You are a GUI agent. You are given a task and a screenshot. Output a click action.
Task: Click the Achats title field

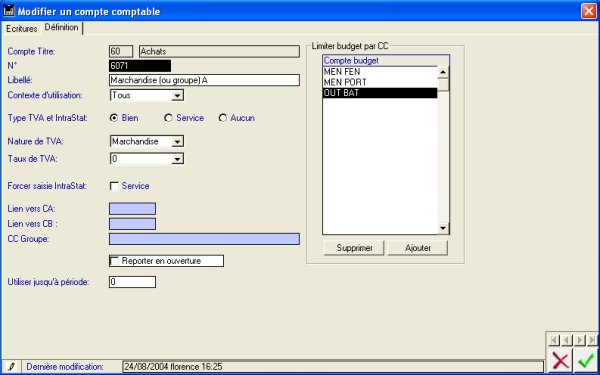point(219,52)
